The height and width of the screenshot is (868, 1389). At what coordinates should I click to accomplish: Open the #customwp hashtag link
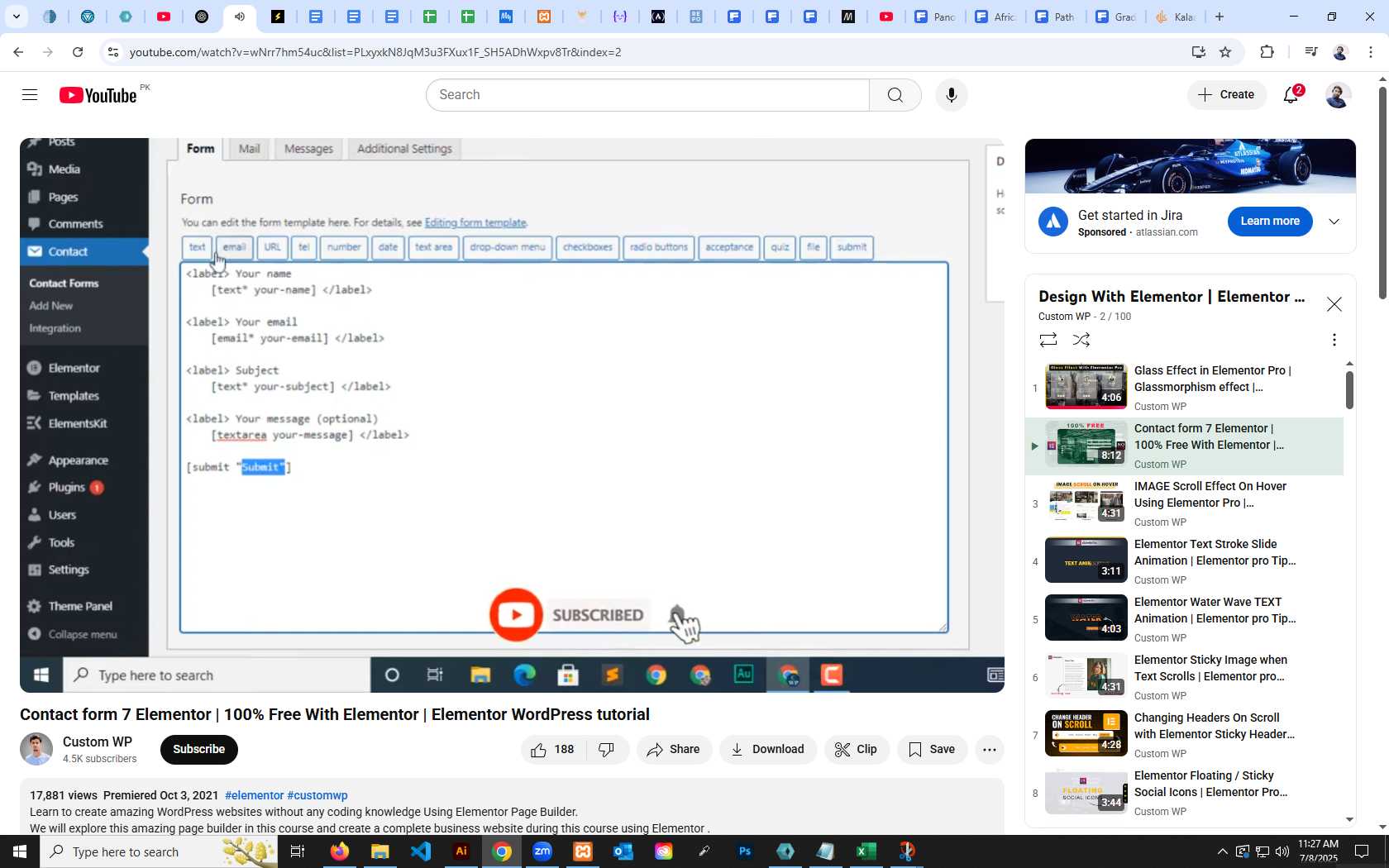tap(317, 795)
